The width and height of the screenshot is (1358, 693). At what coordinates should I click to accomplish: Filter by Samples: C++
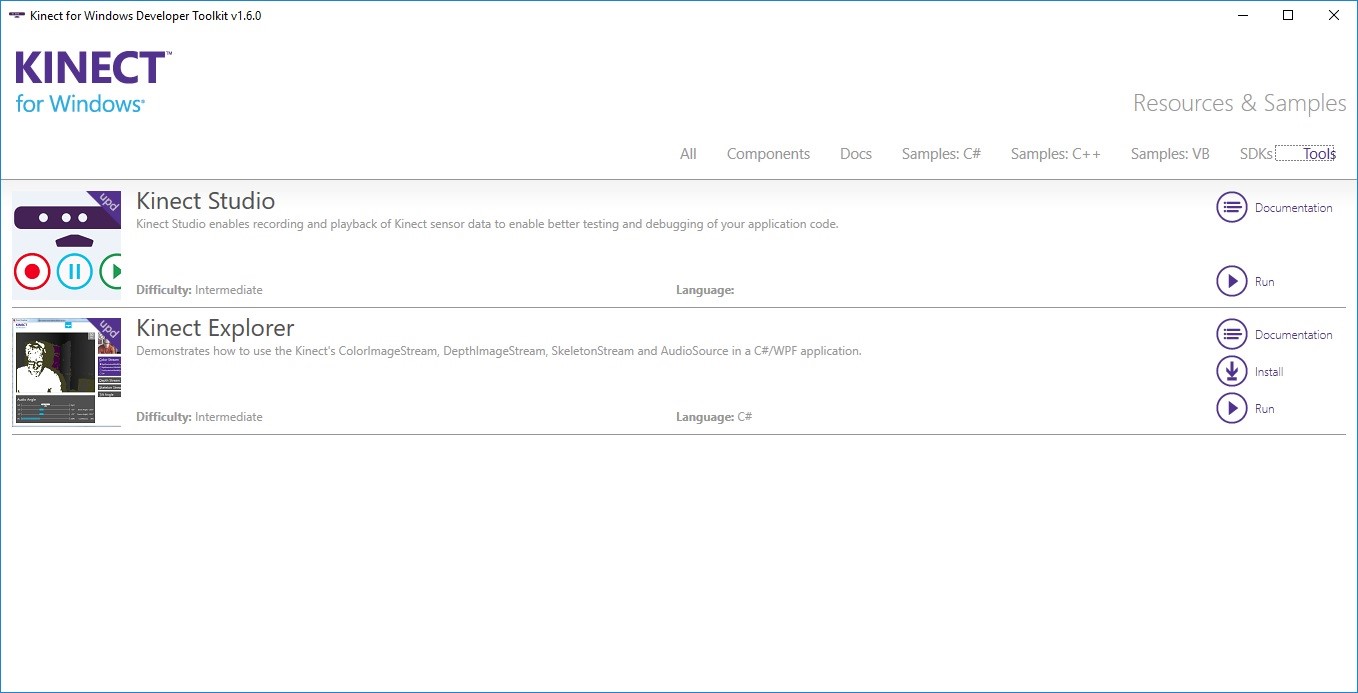click(1056, 154)
